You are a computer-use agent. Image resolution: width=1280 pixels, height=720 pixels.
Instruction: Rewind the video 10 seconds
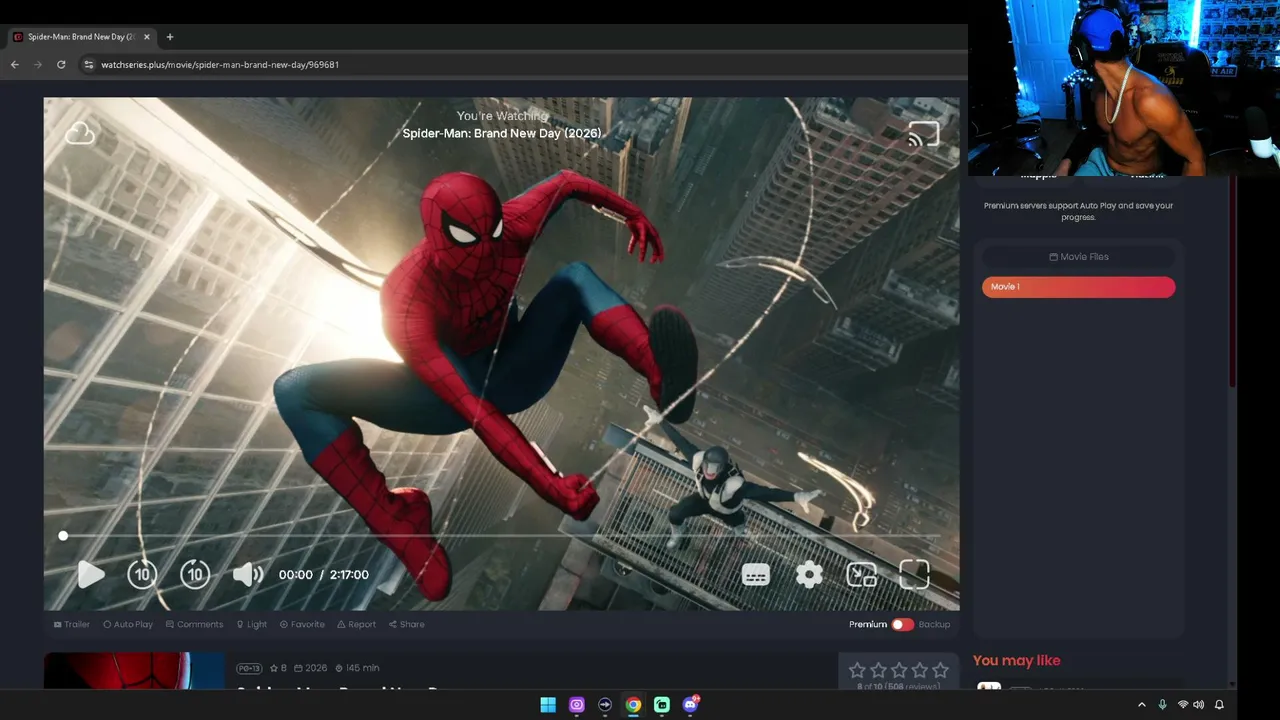(142, 574)
